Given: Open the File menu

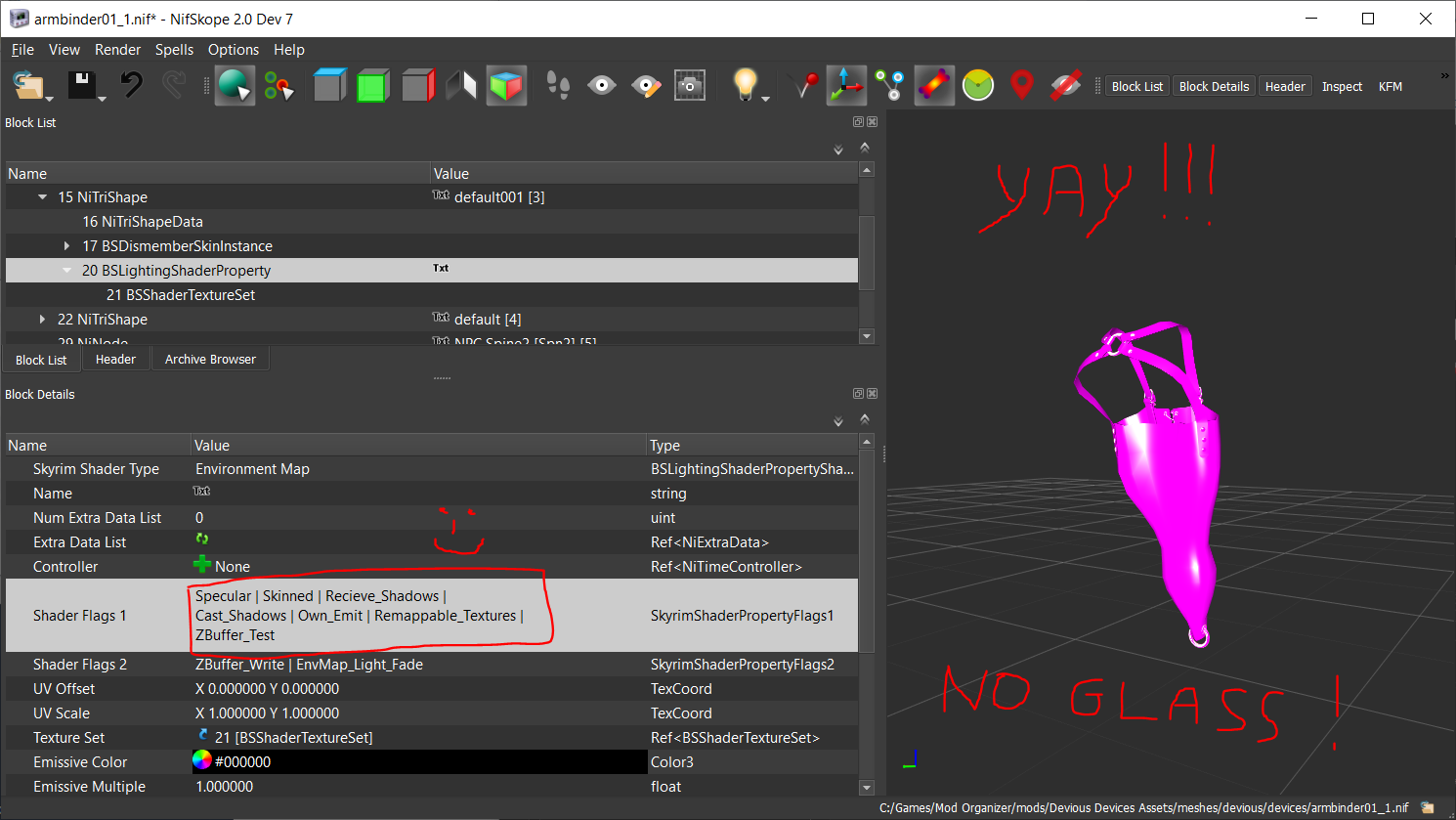Looking at the screenshot, I should pos(22,50).
